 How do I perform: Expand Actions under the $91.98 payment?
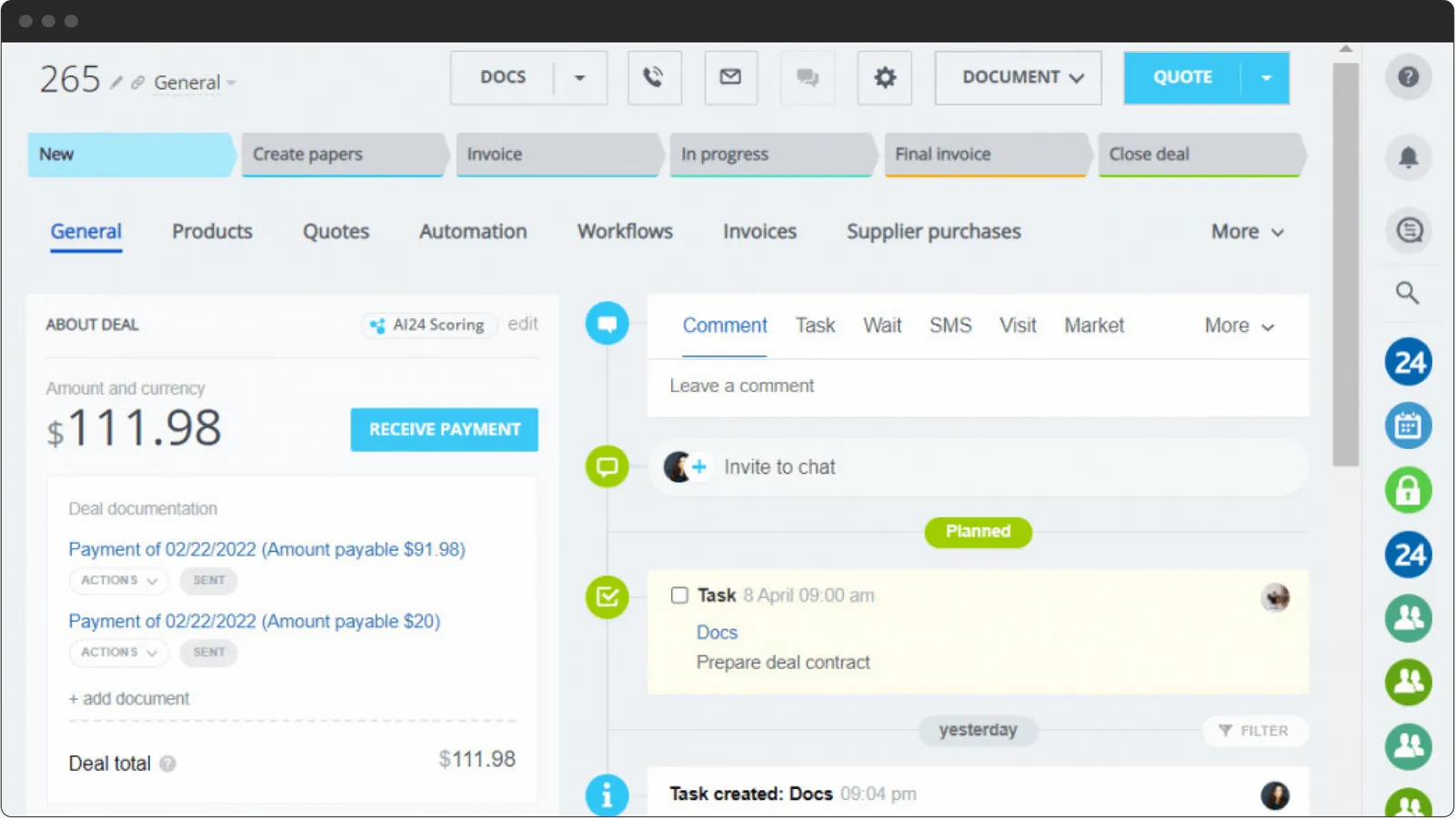coord(117,581)
